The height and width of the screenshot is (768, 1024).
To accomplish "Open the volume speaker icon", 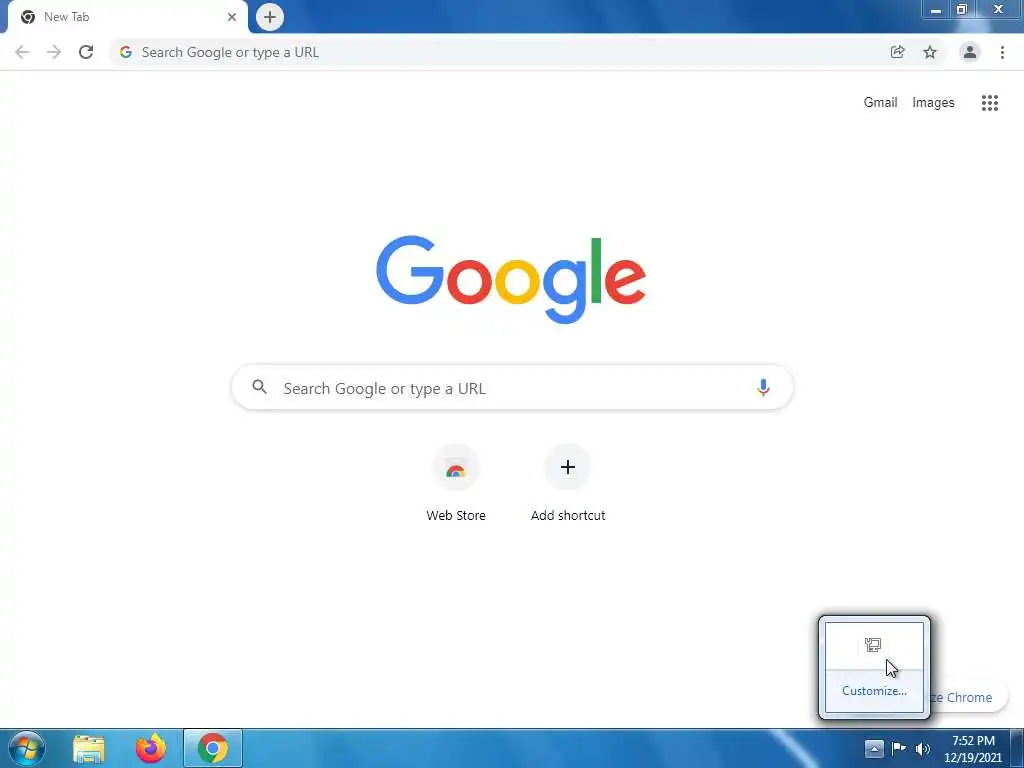I will pos(923,749).
